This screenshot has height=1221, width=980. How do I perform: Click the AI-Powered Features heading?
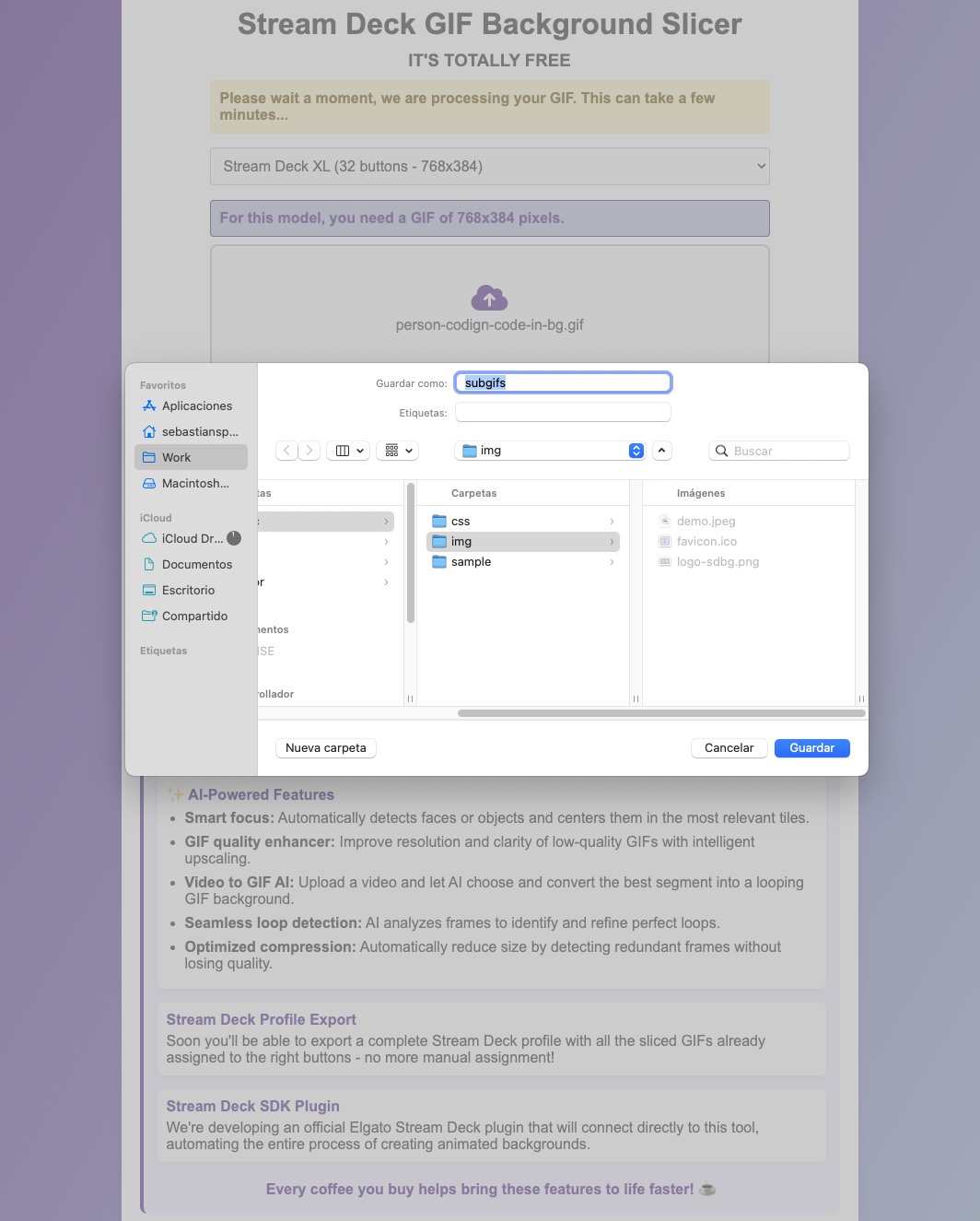pos(262,795)
